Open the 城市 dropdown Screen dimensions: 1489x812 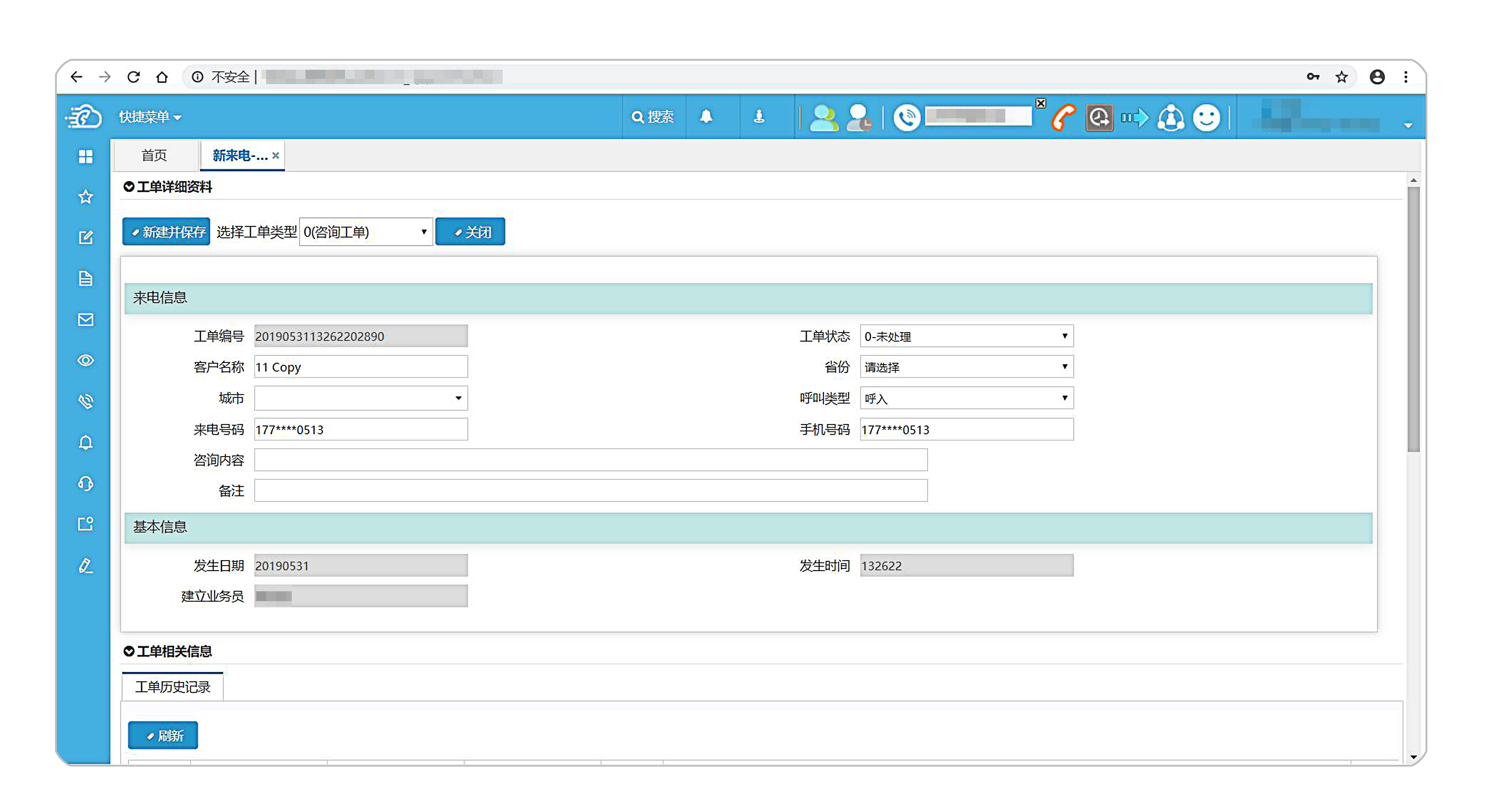361,398
